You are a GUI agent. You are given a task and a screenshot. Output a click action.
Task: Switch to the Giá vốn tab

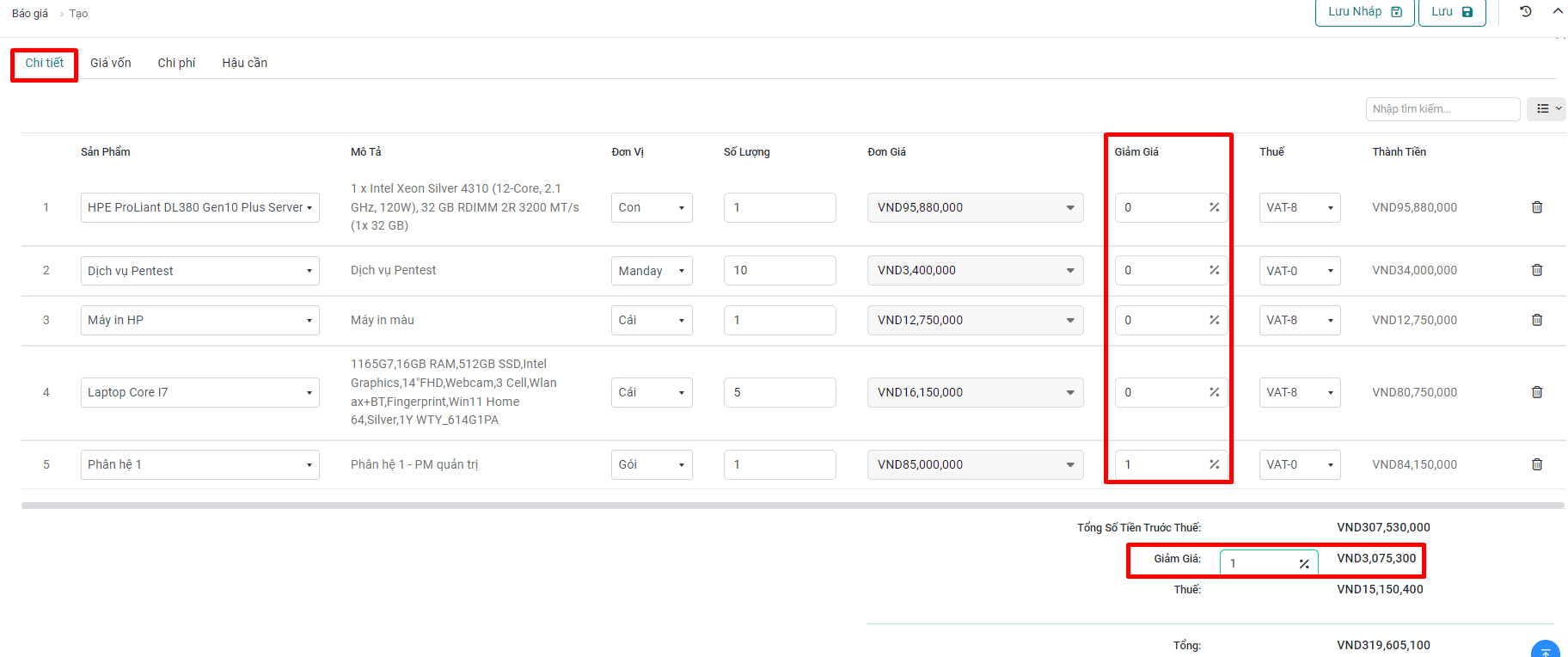pos(111,63)
